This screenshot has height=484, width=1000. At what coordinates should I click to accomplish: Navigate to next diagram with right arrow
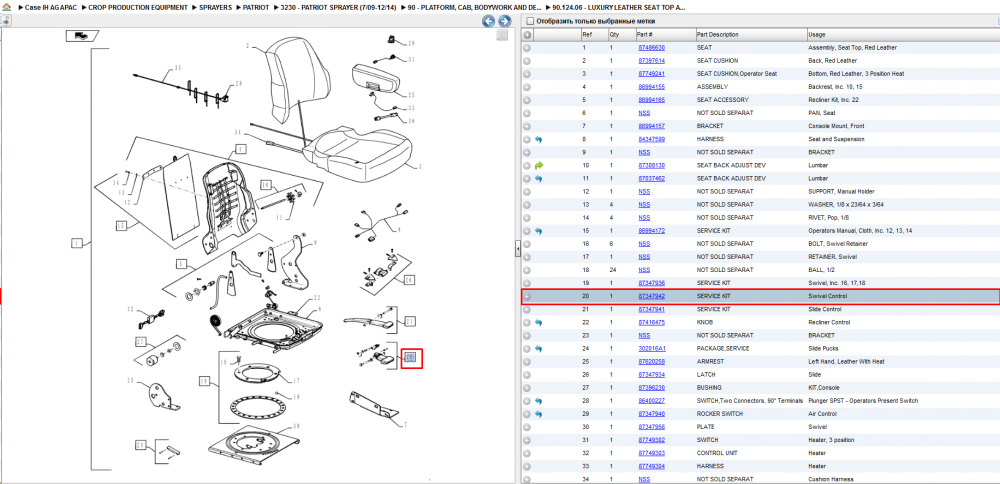pos(503,21)
